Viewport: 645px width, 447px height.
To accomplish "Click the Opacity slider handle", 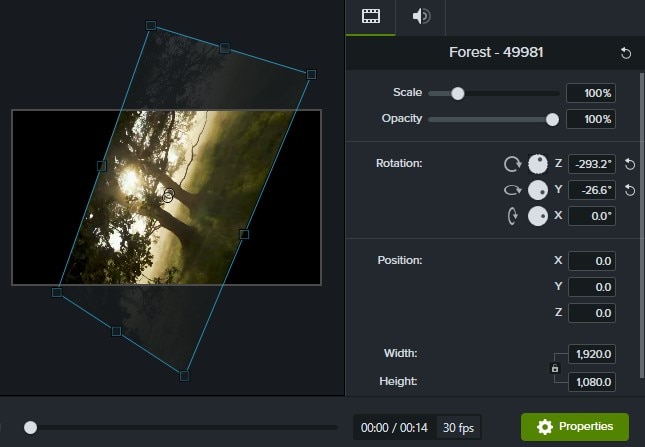I will (552, 120).
